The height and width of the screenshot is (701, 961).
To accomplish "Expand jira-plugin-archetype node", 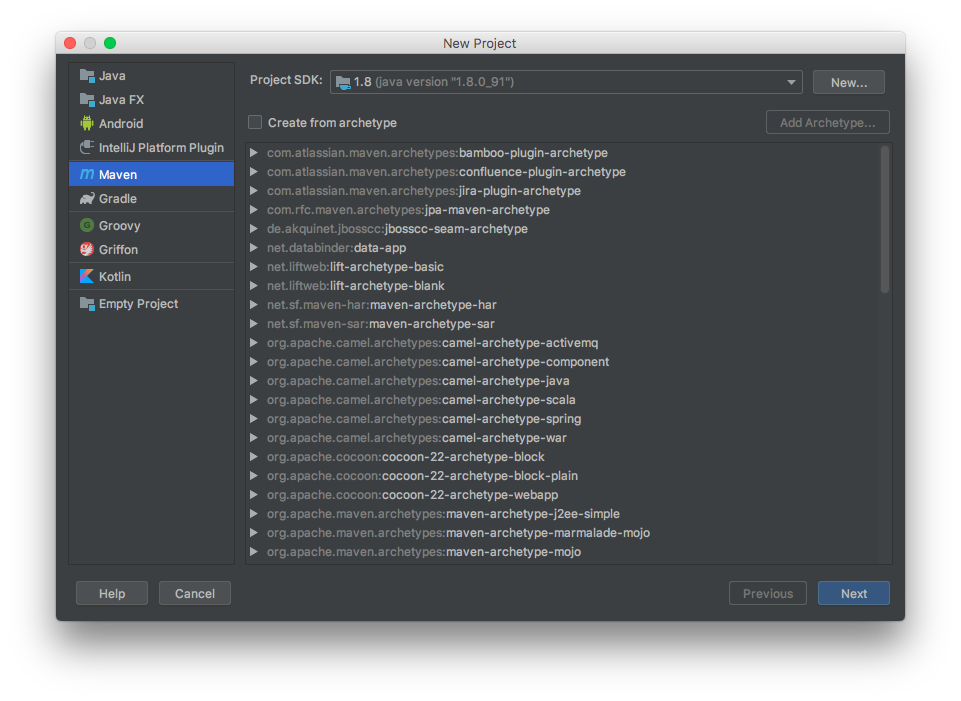I will click(x=254, y=191).
